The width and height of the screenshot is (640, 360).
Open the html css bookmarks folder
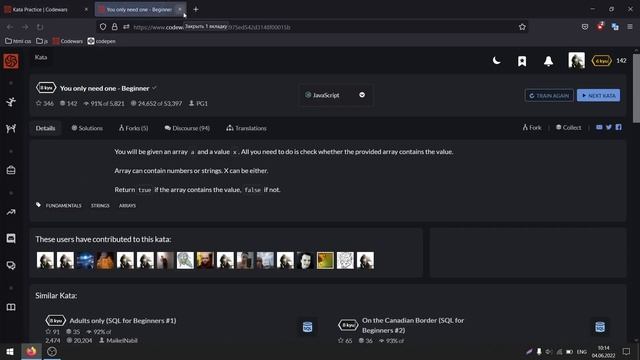18,41
